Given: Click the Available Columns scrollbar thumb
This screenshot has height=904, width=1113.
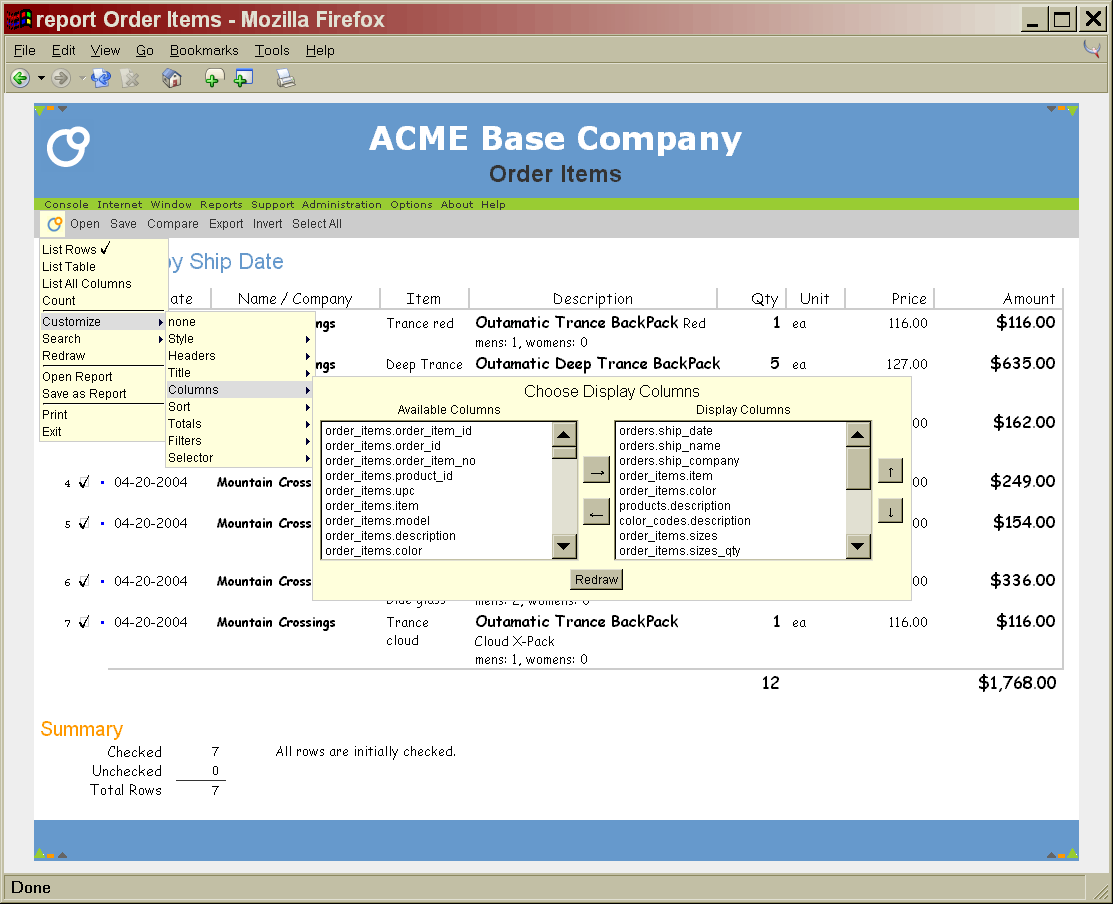Looking at the screenshot, I should (564, 453).
